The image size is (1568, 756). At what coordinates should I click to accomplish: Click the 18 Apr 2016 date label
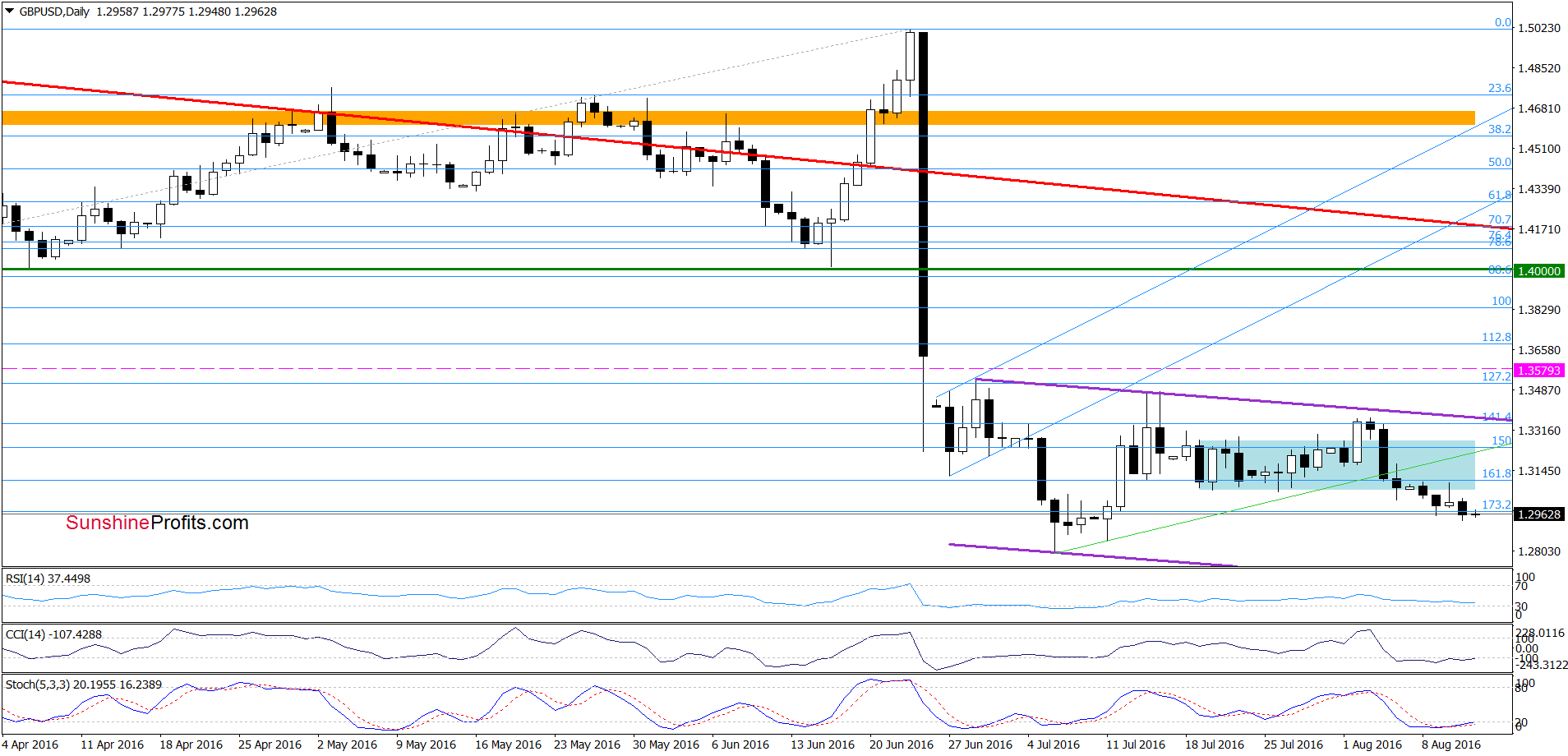click(191, 744)
